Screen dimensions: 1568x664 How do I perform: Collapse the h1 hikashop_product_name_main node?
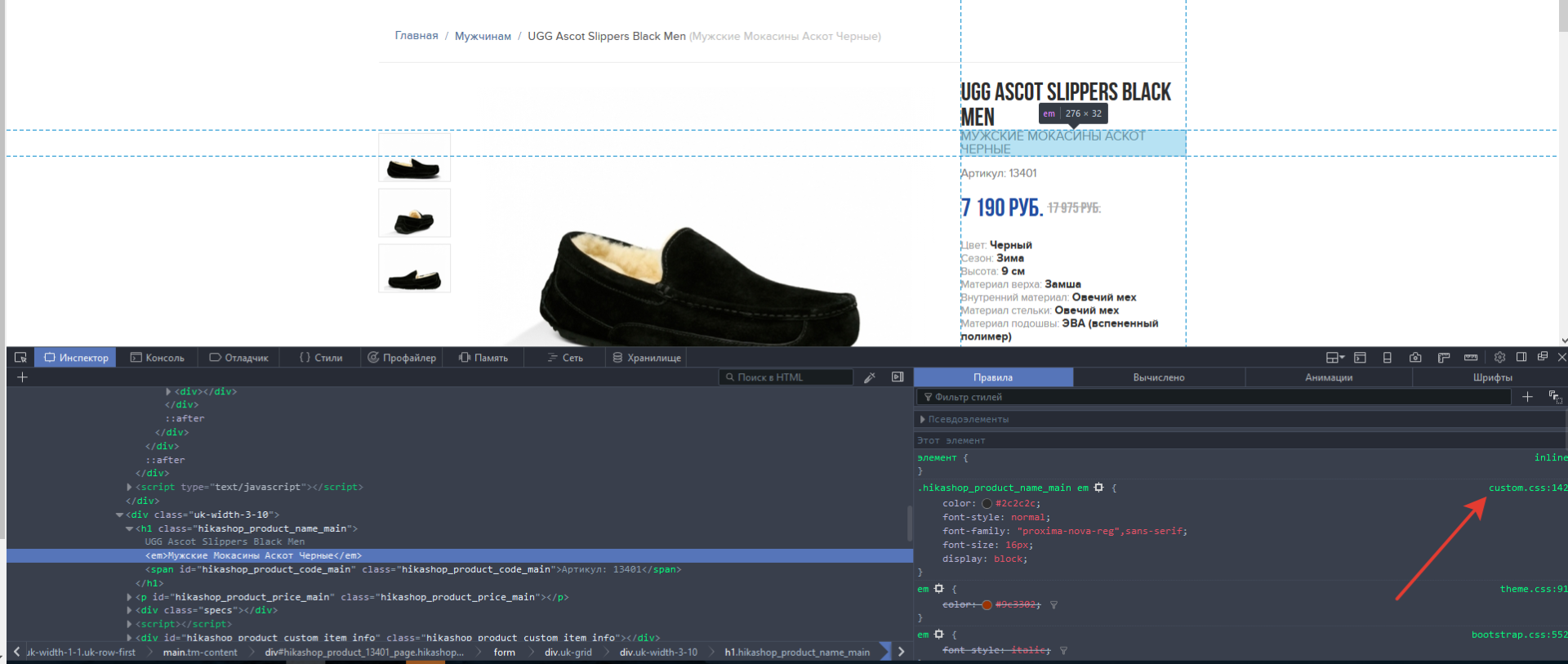point(129,528)
